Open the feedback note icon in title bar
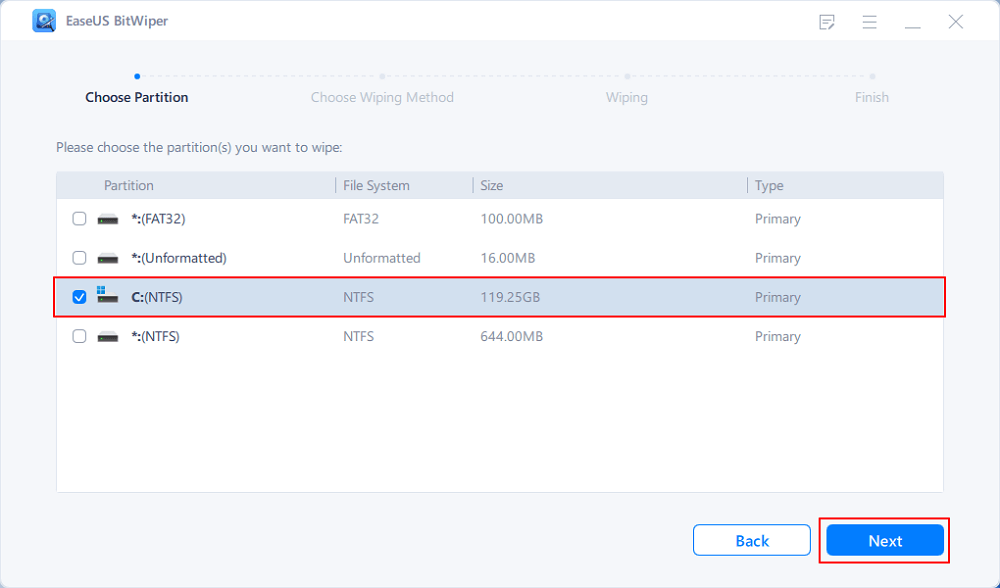Image resolution: width=1000 pixels, height=588 pixels. (x=826, y=22)
